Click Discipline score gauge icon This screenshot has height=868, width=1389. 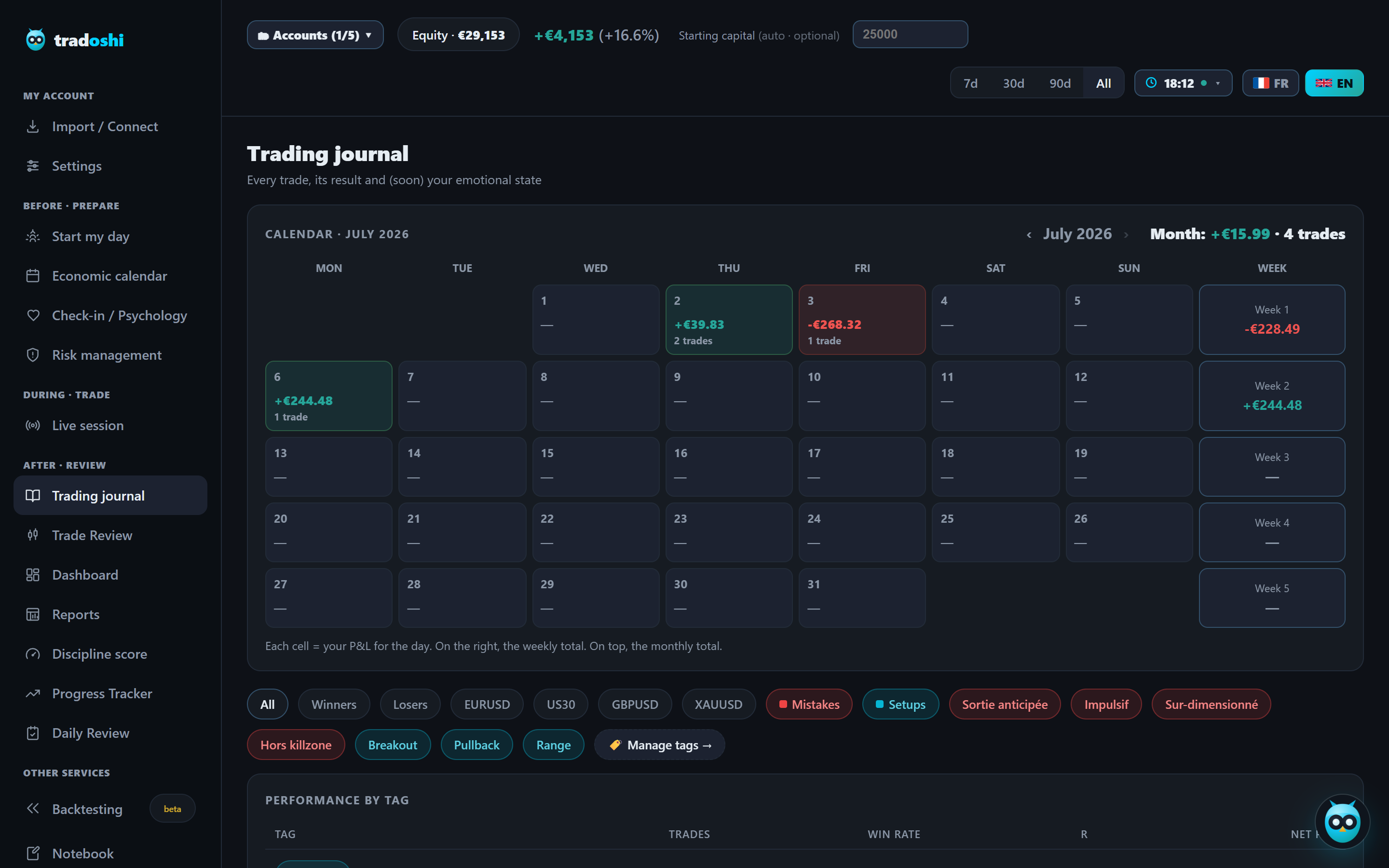point(33,654)
